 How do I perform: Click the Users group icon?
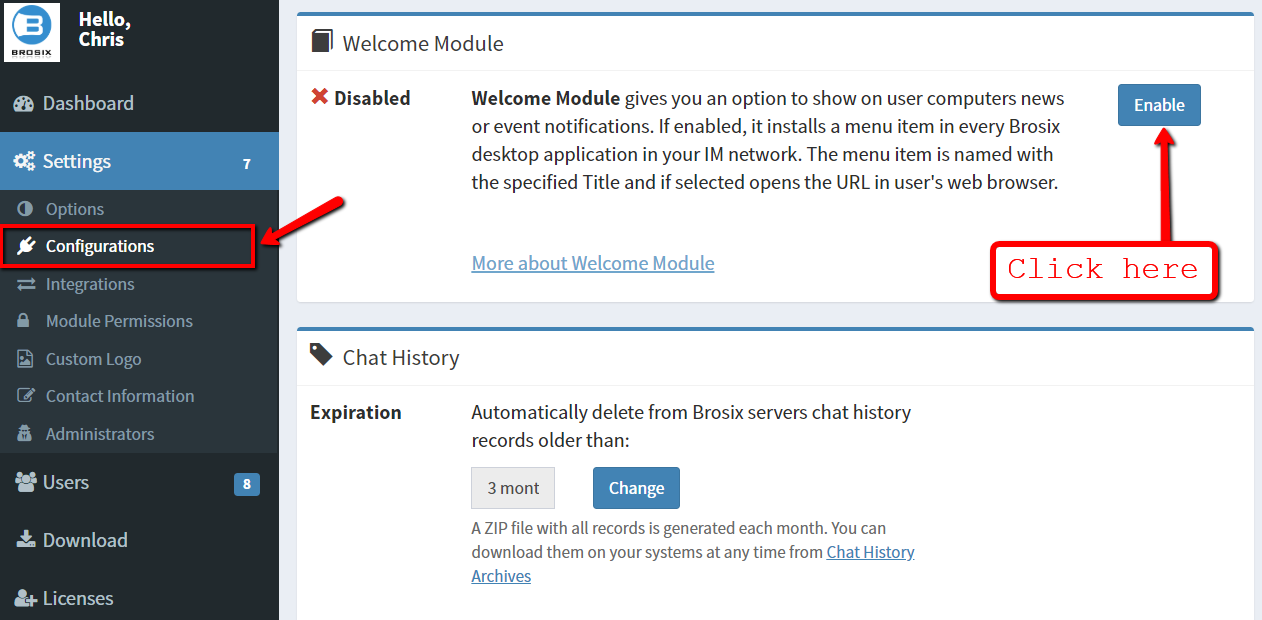(25, 482)
